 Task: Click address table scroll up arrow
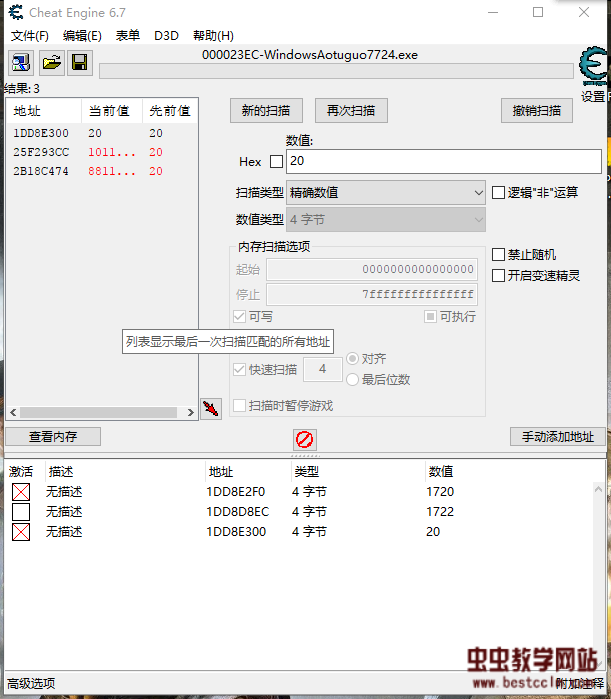coord(599,489)
